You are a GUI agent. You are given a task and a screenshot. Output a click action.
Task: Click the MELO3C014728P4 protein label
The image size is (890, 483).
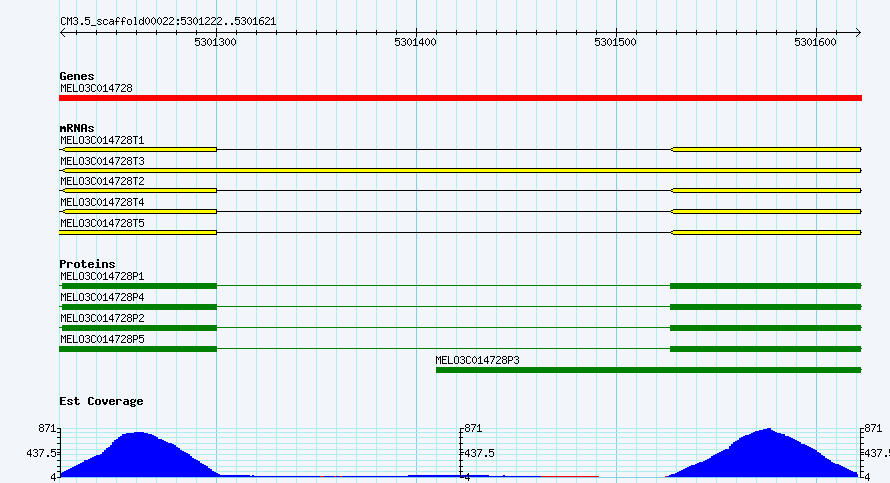pyautogui.click(x=102, y=297)
